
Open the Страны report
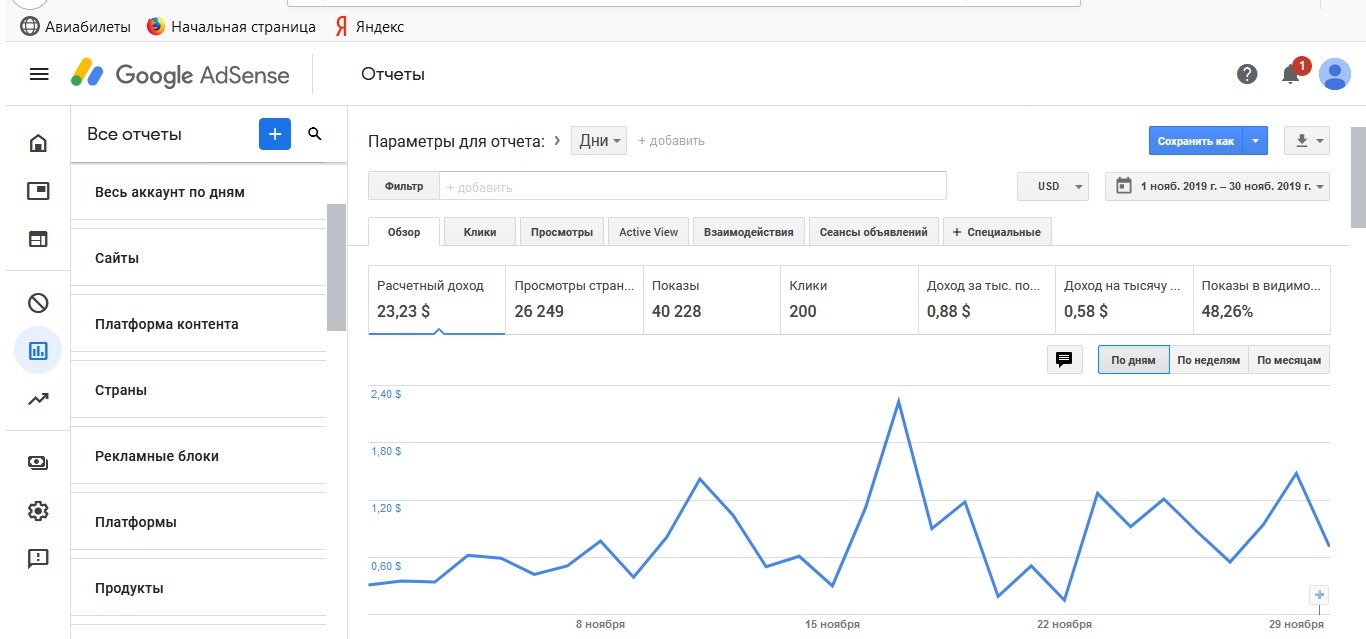[198, 390]
